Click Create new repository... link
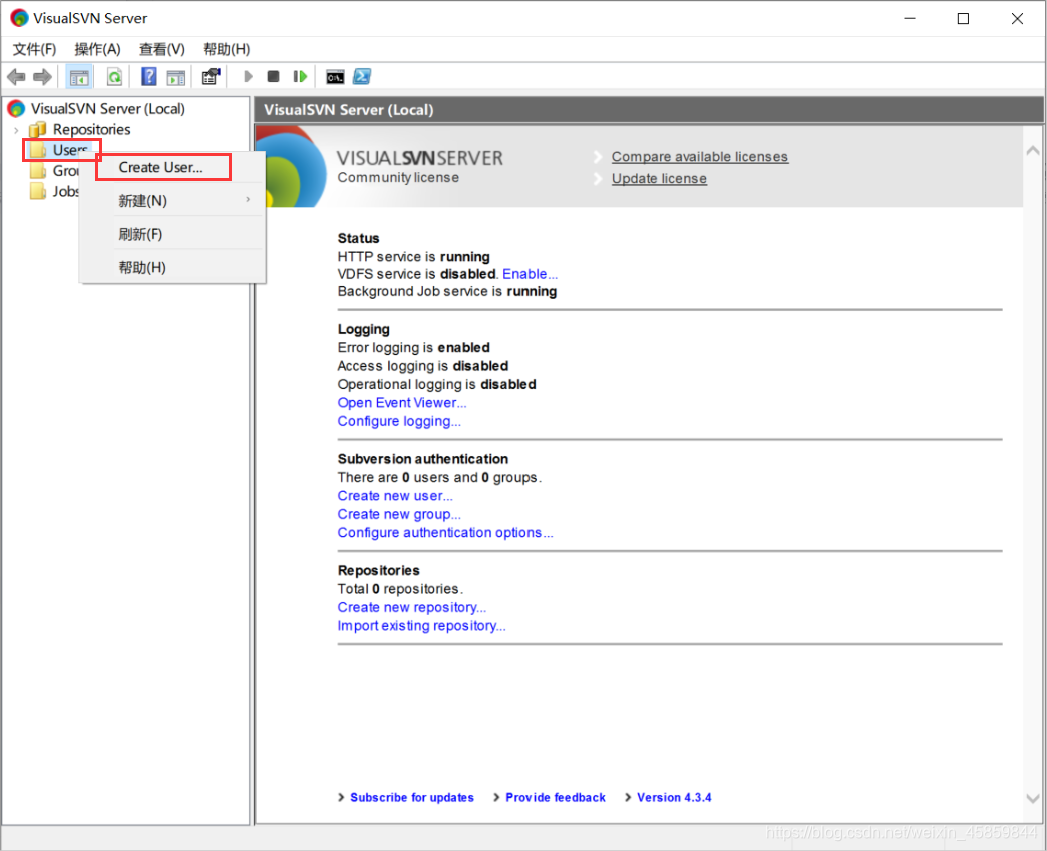This screenshot has height=851, width=1047. tap(411, 607)
